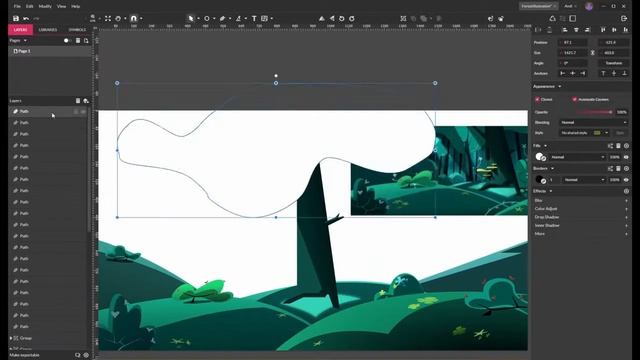The width and height of the screenshot is (640, 360).
Task: Open Effects settings gear icon
Action: [x=626, y=191]
